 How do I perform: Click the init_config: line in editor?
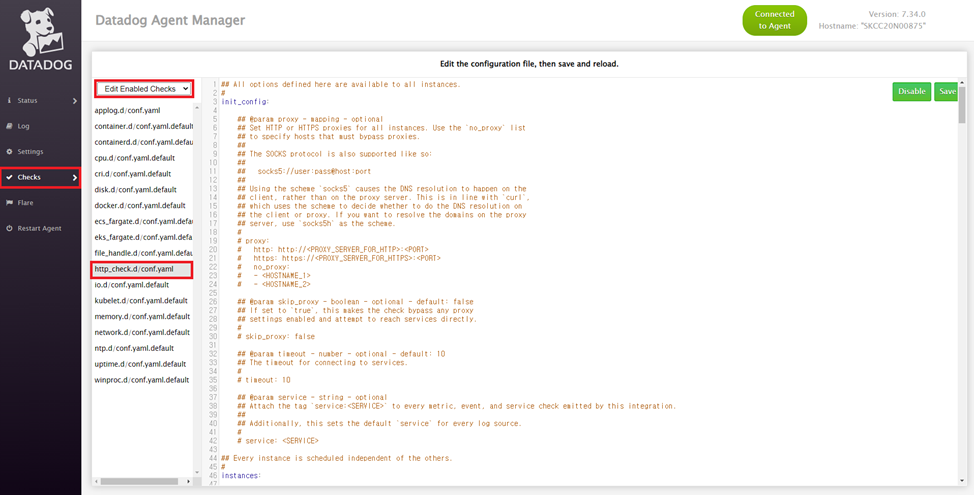pos(245,101)
